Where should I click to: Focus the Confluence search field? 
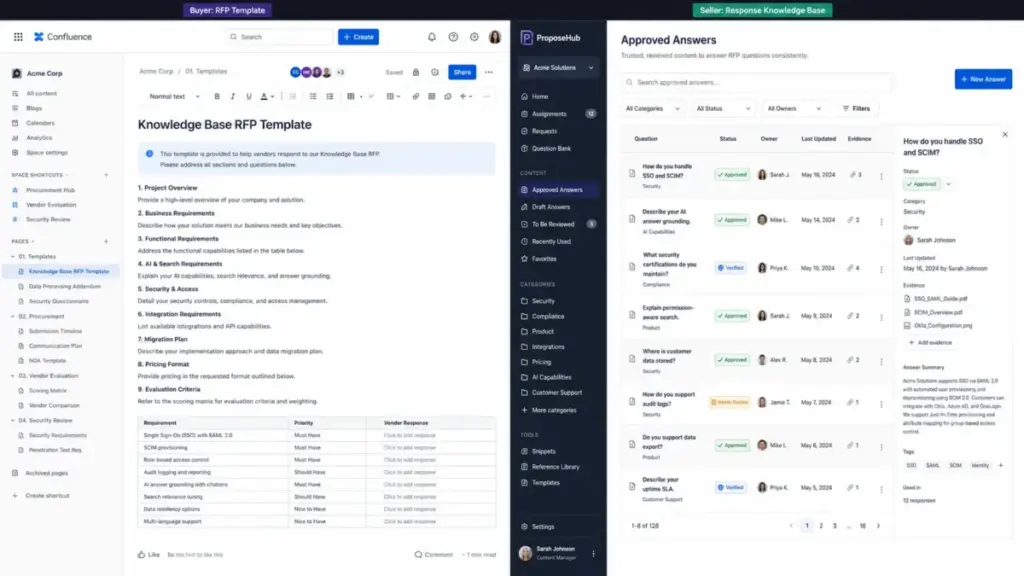pyautogui.click(x=279, y=37)
